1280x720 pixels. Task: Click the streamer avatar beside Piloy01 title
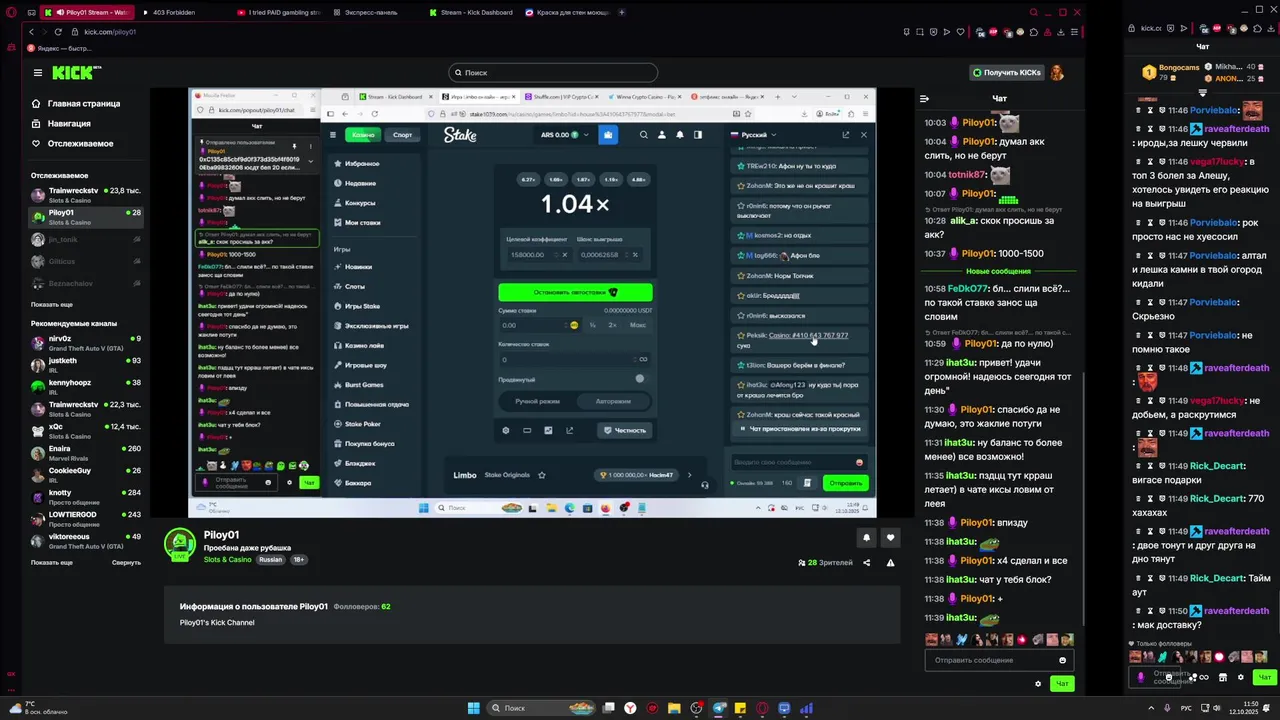180,544
